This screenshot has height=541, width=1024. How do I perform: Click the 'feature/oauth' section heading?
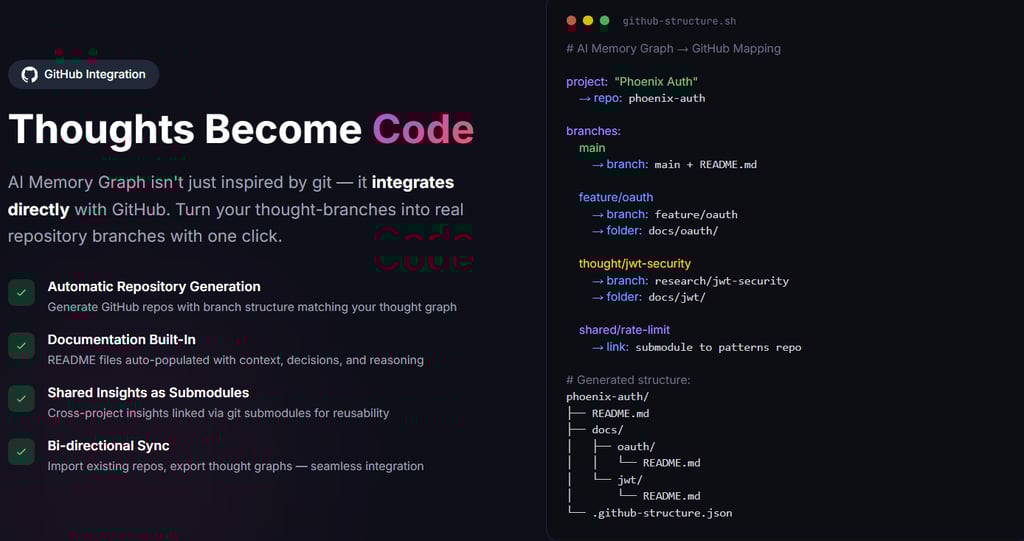[x=616, y=197]
